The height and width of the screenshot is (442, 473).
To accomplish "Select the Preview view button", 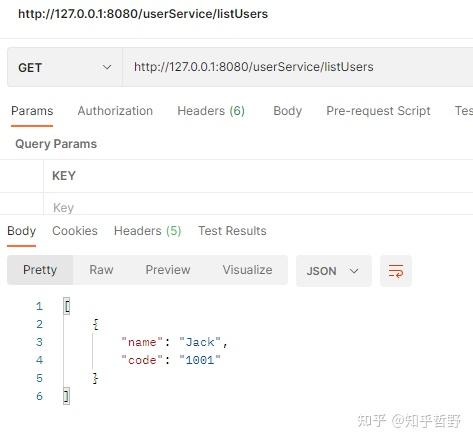I will click(x=168, y=270).
